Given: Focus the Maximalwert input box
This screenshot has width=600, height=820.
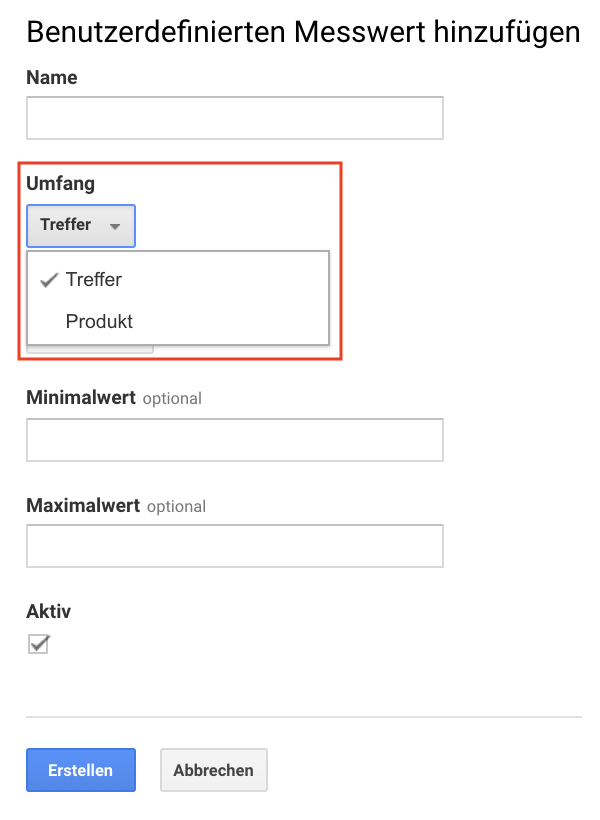Looking at the screenshot, I should click(x=235, y=546).
